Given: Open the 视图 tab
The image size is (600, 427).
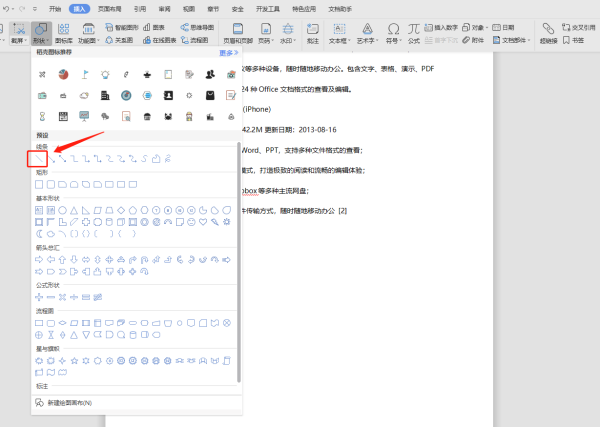Looking at the screenshot, I should coord(189,9).
